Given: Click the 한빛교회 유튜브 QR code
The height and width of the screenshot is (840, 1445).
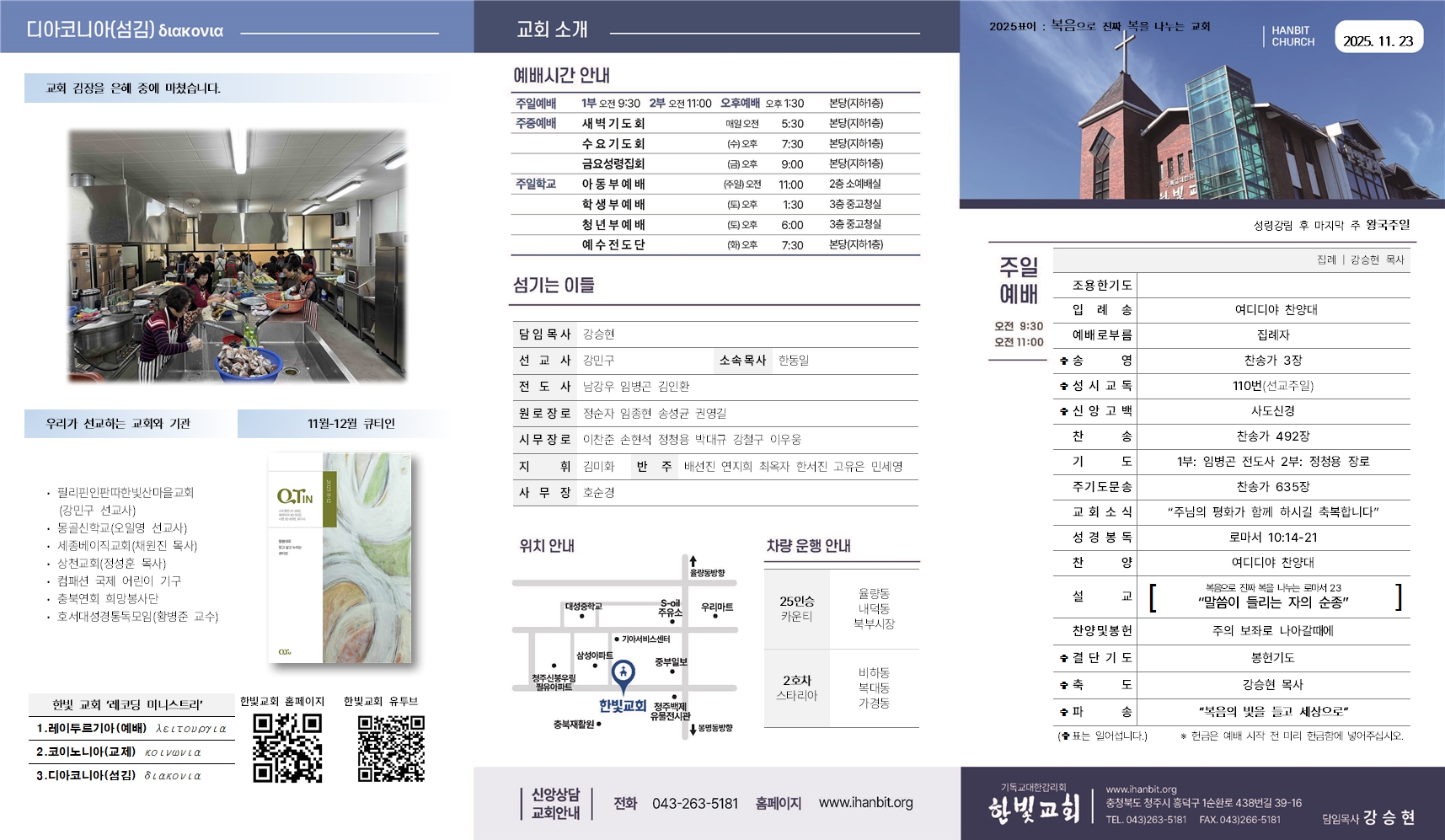Looking at the screenshot, I should [391, 747].
